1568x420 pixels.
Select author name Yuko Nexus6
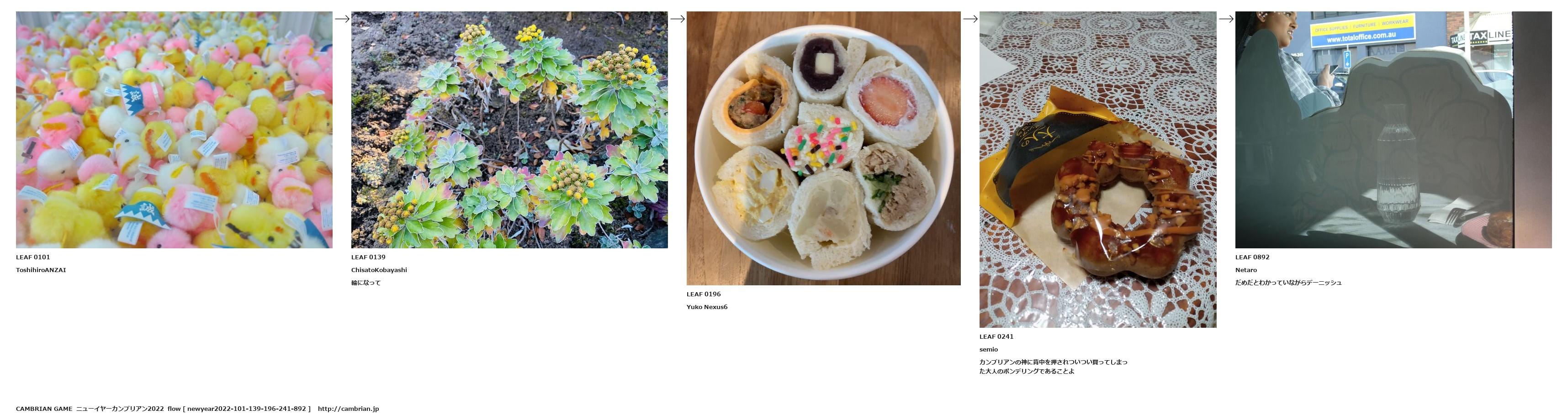(x=707, y=307)
